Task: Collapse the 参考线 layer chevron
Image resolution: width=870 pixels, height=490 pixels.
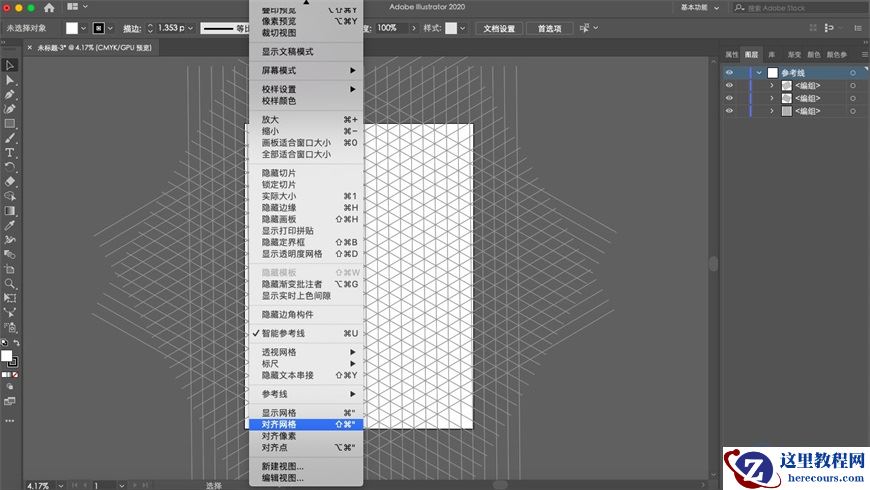Action: tap(759, 73)
